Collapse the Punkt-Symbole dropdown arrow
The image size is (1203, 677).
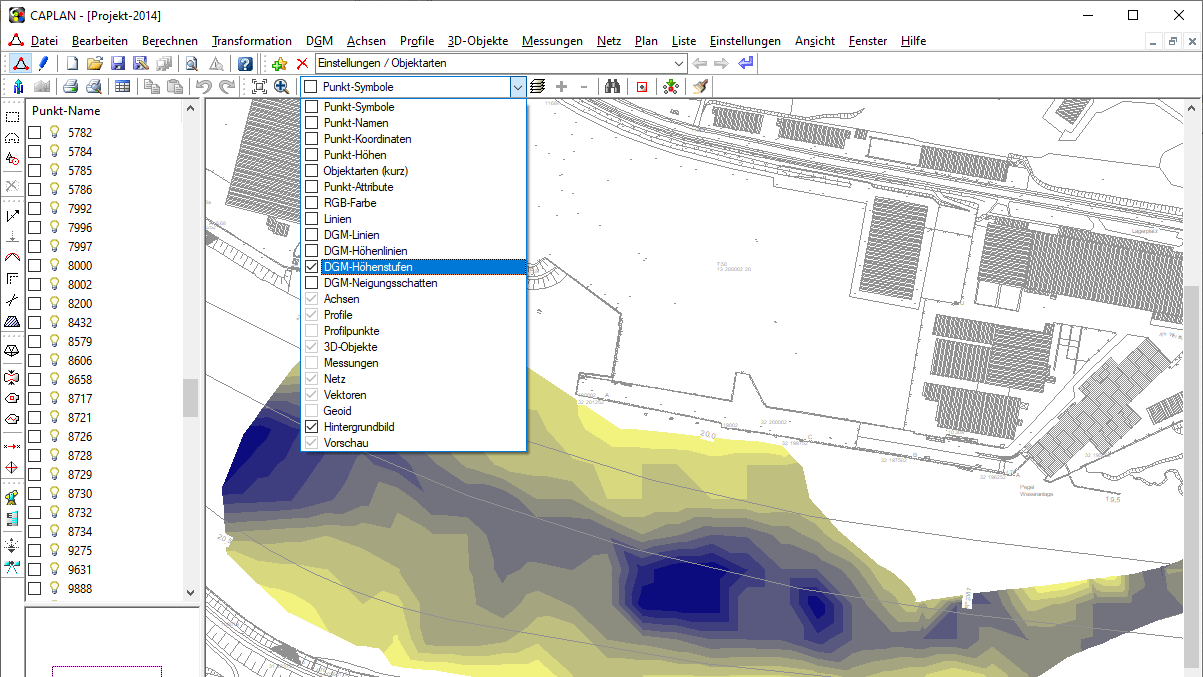click(x=517, y=87)
